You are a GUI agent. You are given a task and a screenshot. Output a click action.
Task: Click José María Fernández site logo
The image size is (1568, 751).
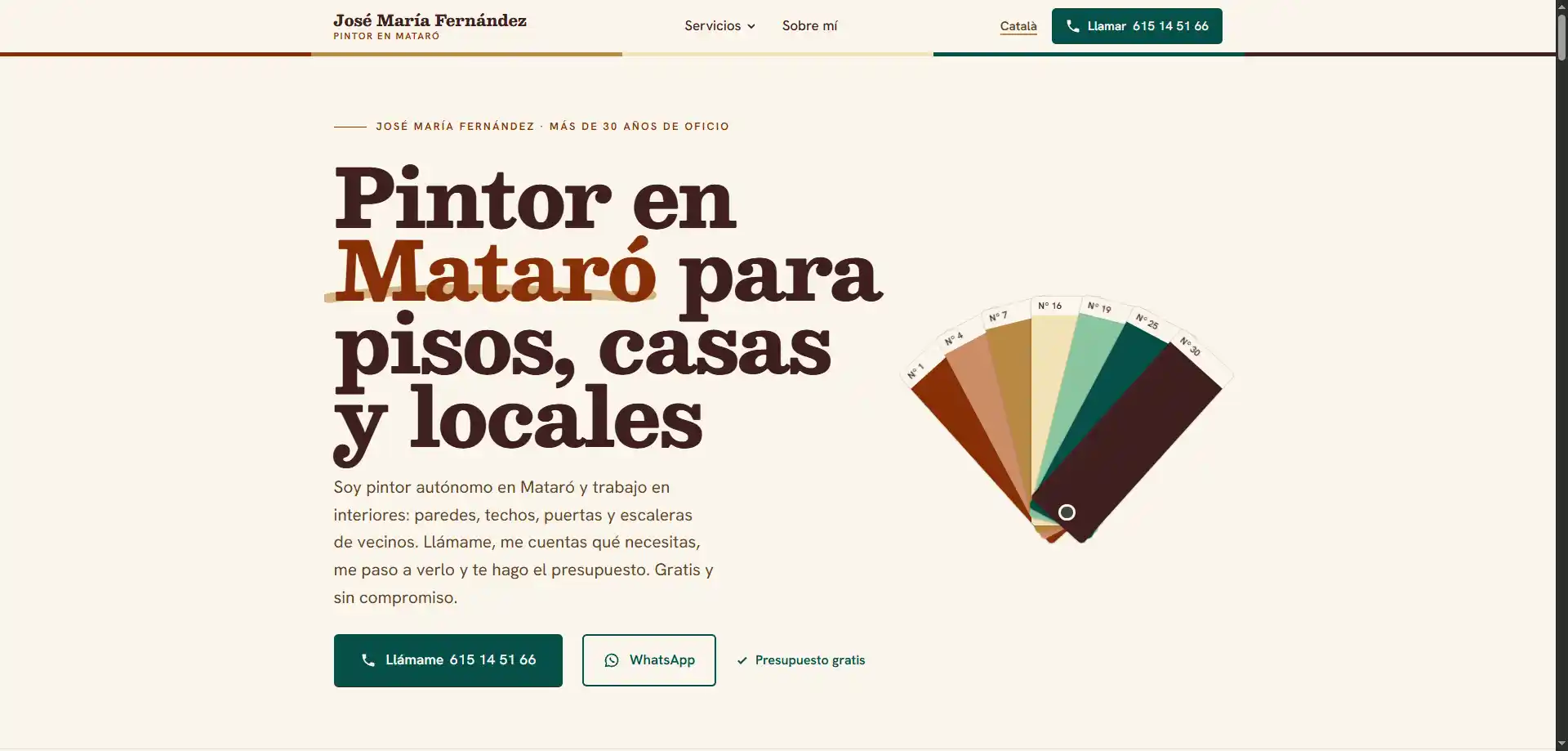pos(430,20)
